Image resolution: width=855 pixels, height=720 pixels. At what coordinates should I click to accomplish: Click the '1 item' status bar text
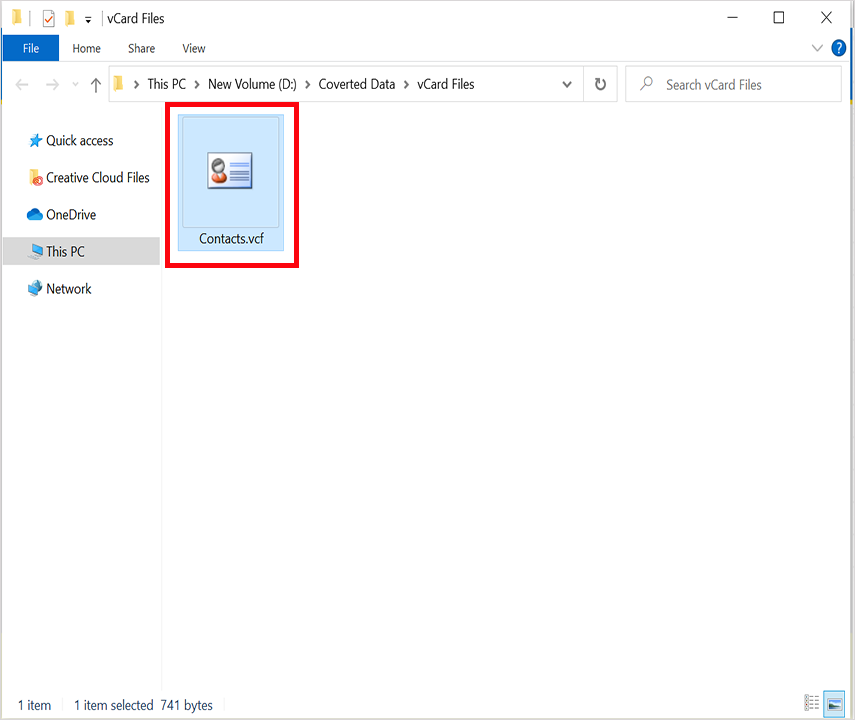pyautogui.click(x=34, y=705)
